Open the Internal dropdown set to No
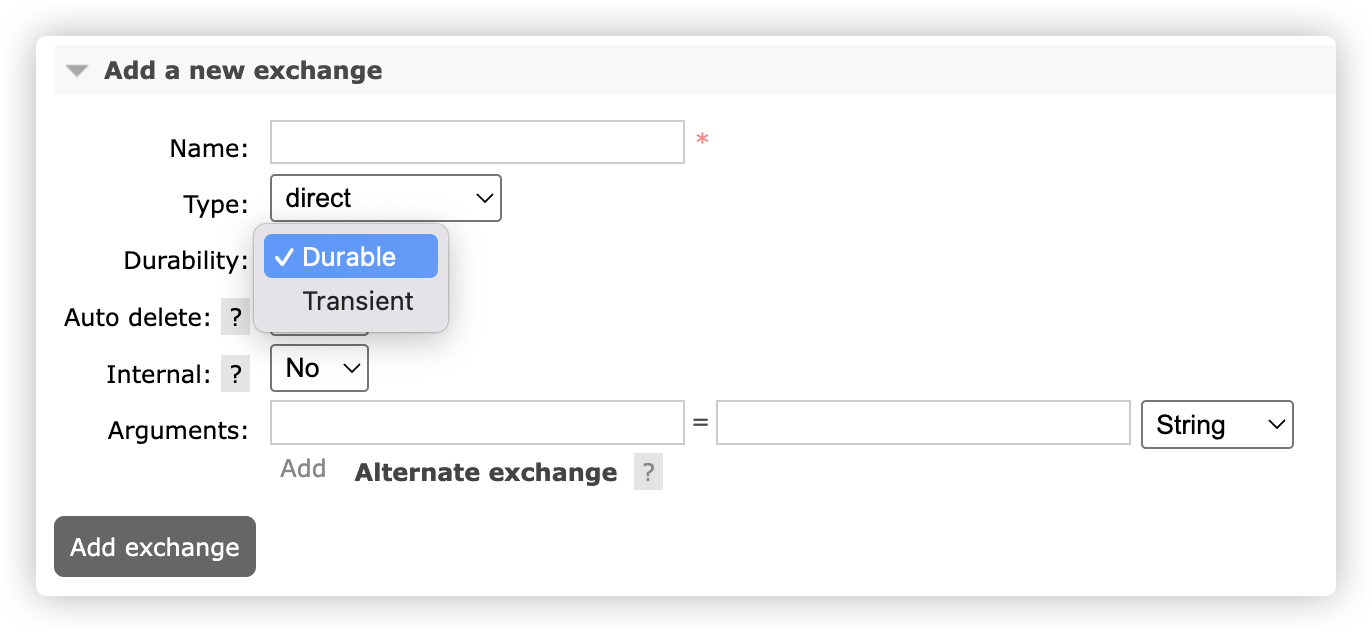Image resolution: width=1372 pixels, height=632 pixels. (320, 368)
